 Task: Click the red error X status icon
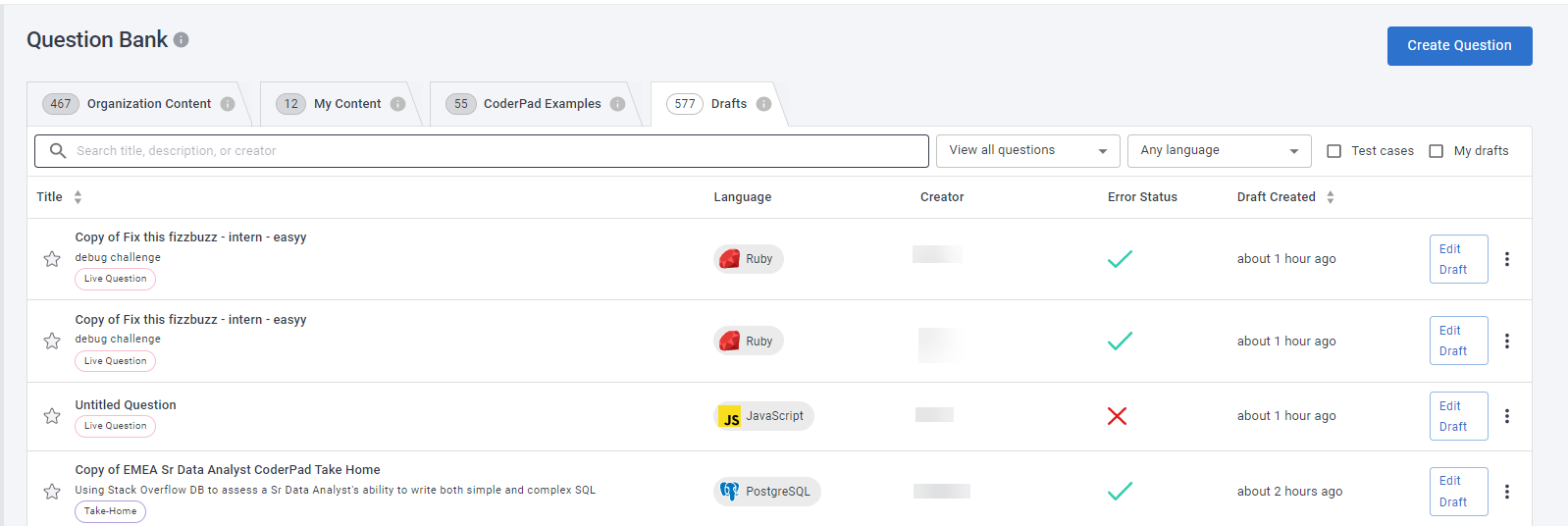tap(1117, 416)
